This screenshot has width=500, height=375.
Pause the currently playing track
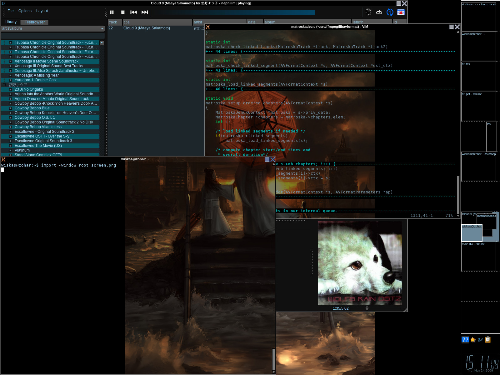click(112, 12)
